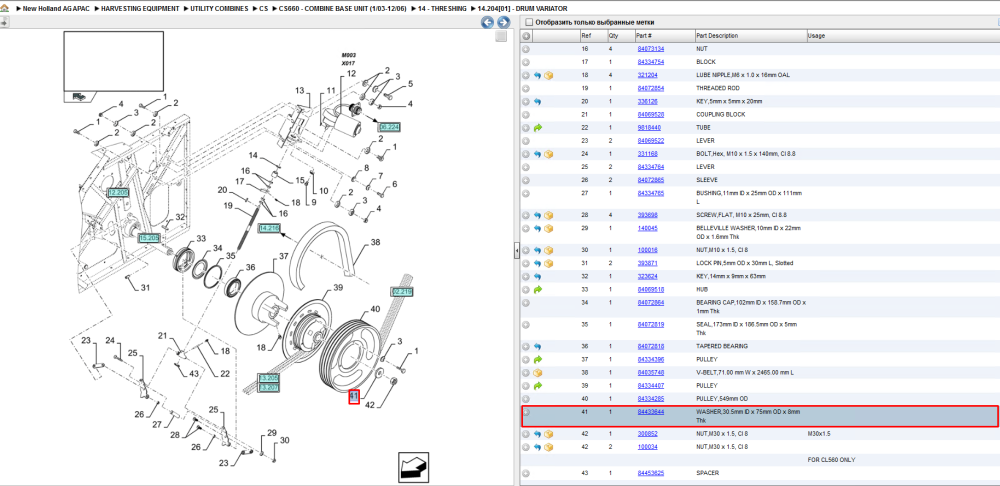Open part number link 84035748
Viewport: 1000px width, 486px height.
pos(651,372)
